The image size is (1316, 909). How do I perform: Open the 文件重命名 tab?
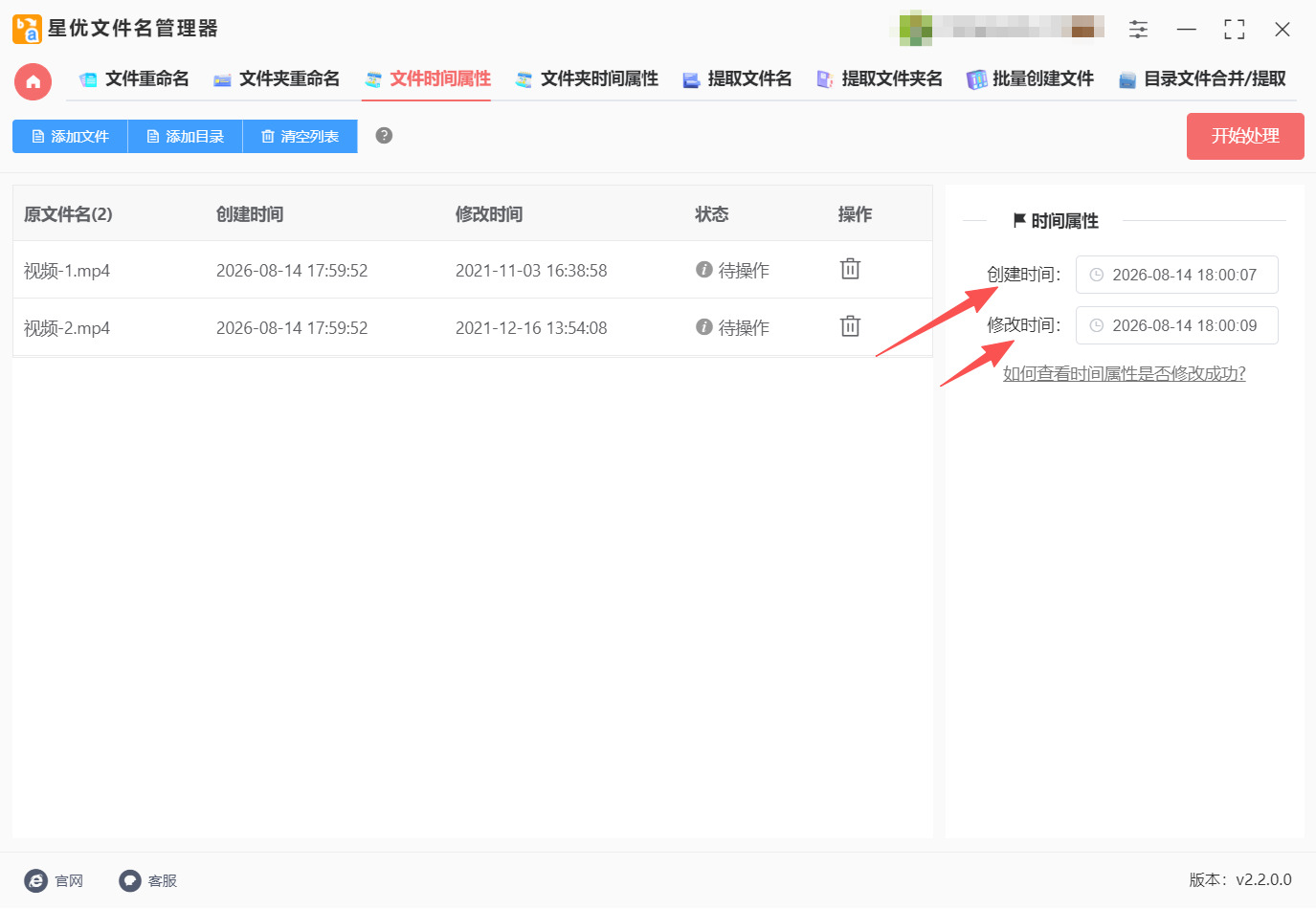point(135,79)
